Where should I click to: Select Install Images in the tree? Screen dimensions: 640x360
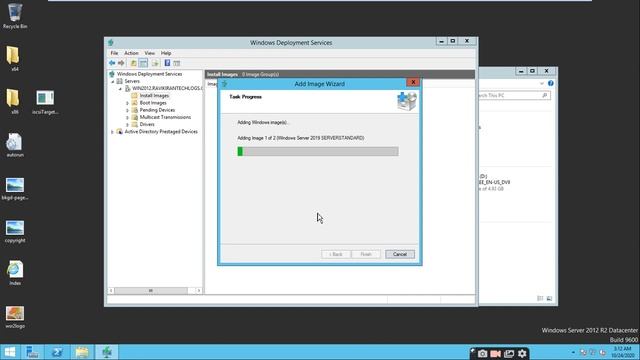tap(154, 96)
